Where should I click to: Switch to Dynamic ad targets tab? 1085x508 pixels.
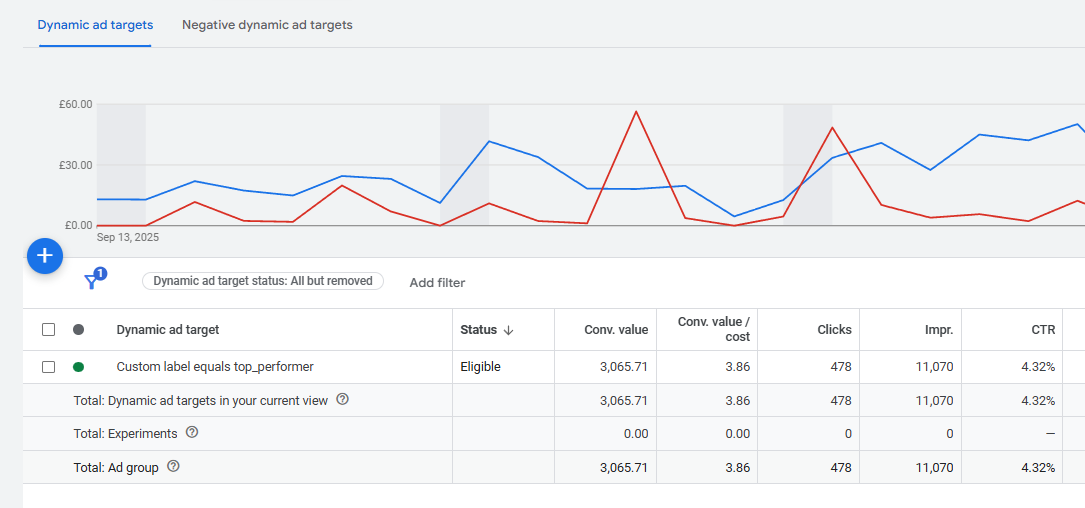95,25
